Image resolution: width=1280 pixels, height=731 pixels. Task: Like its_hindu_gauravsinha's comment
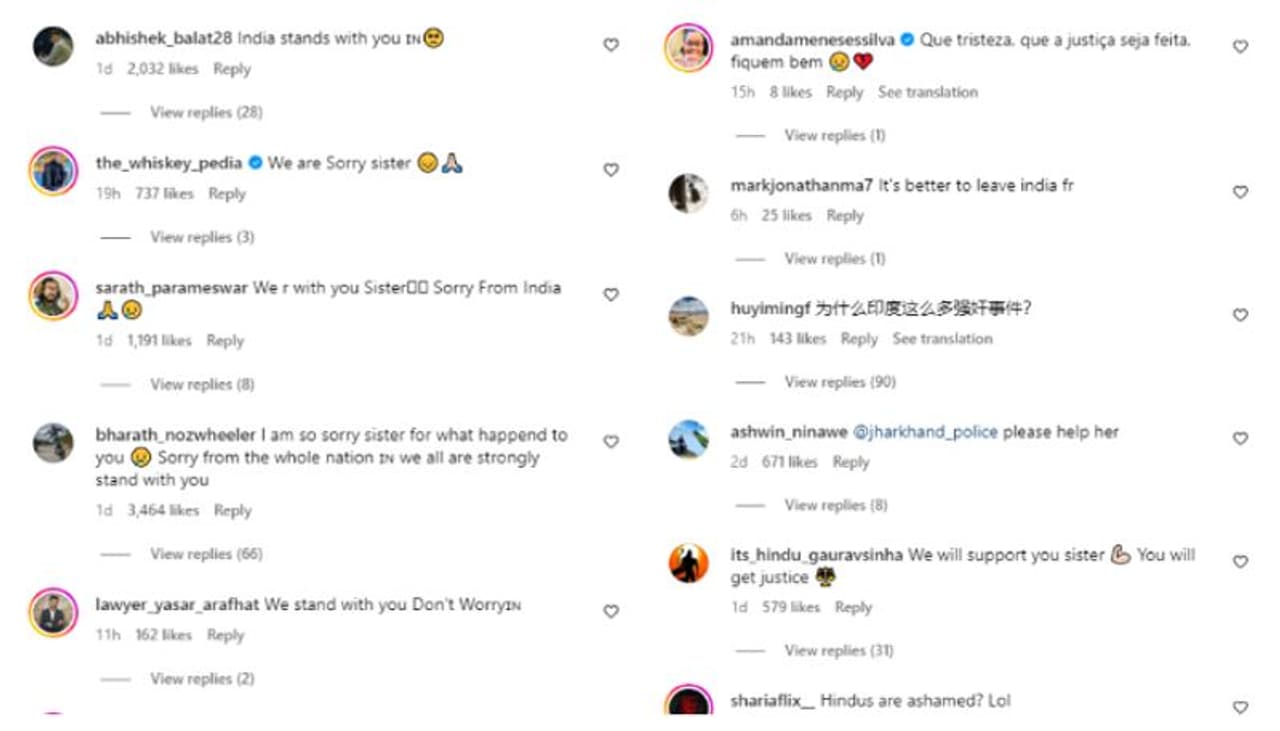tap(1240, 562)
